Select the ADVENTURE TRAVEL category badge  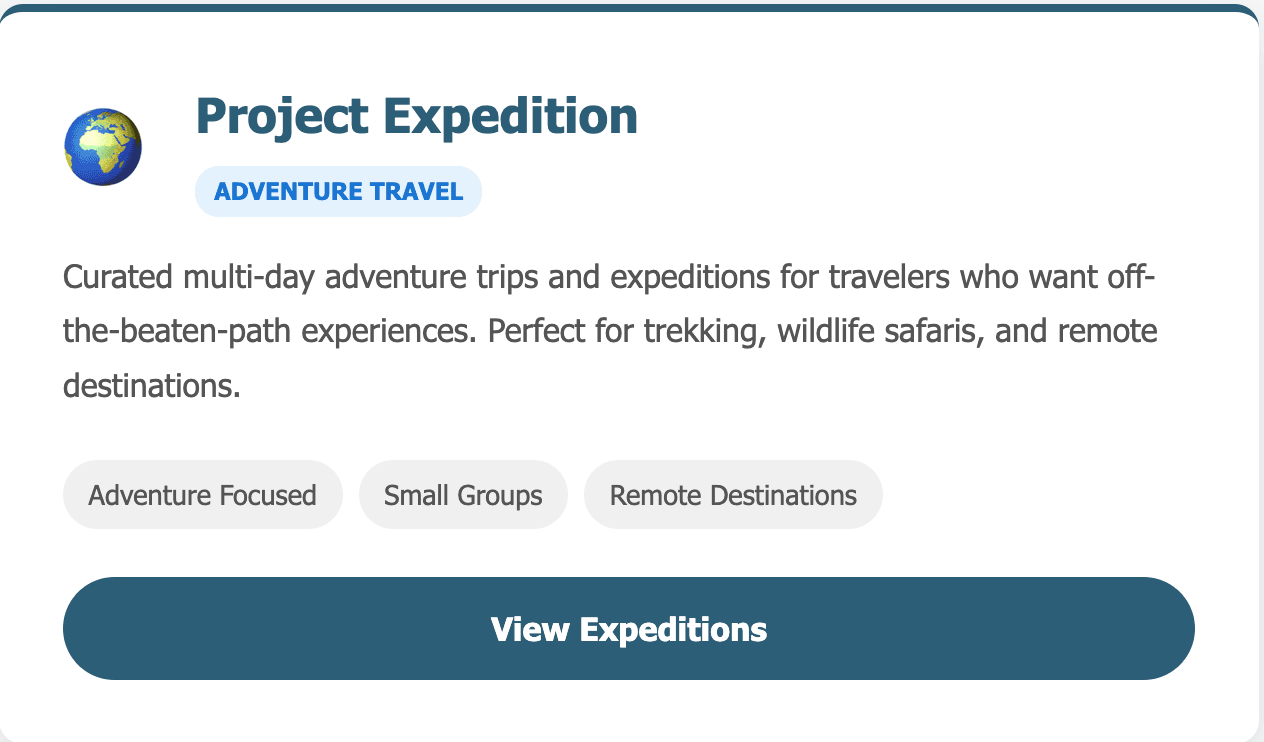(338, 191)
